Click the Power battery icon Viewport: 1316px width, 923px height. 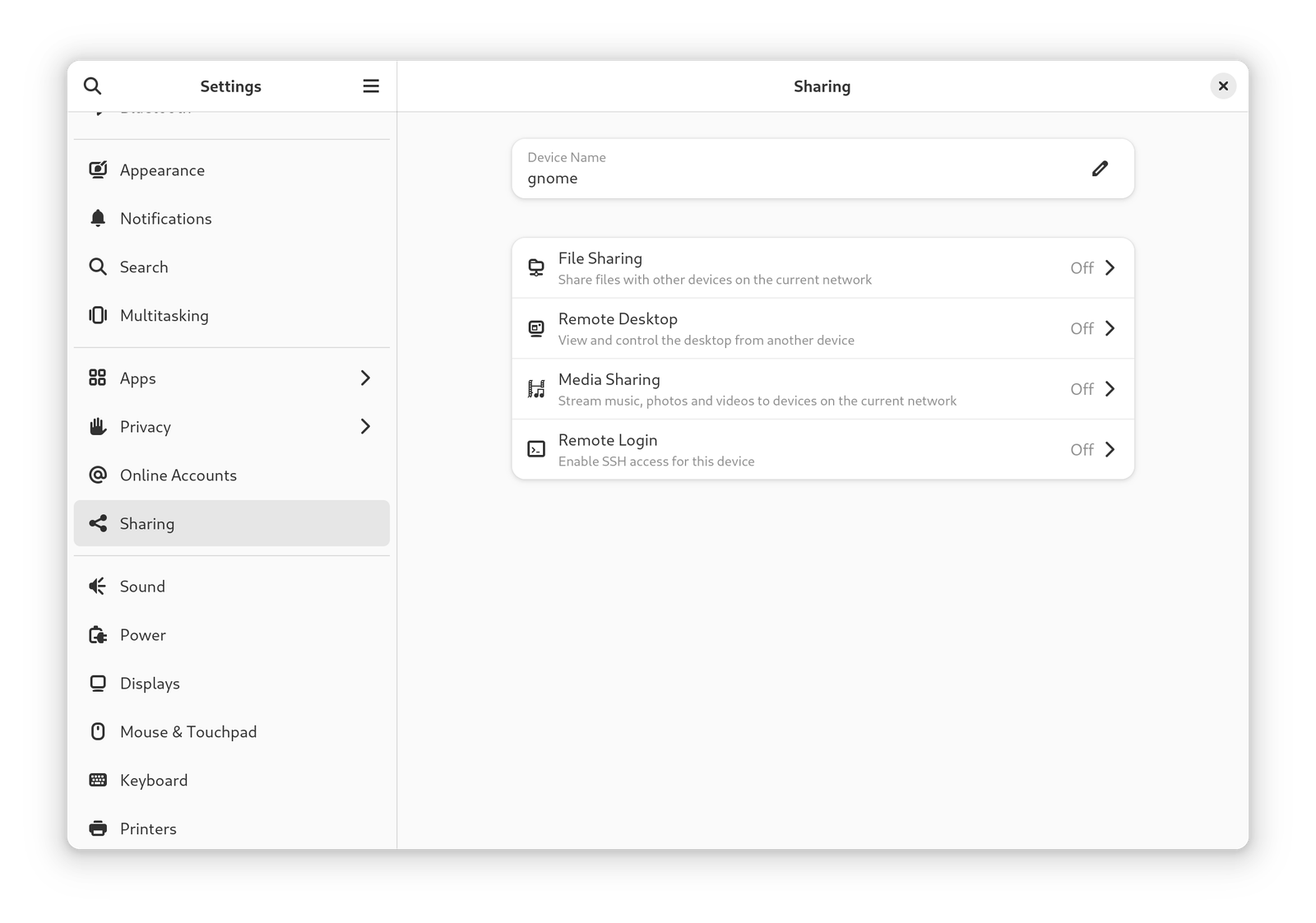pos(97,634)
